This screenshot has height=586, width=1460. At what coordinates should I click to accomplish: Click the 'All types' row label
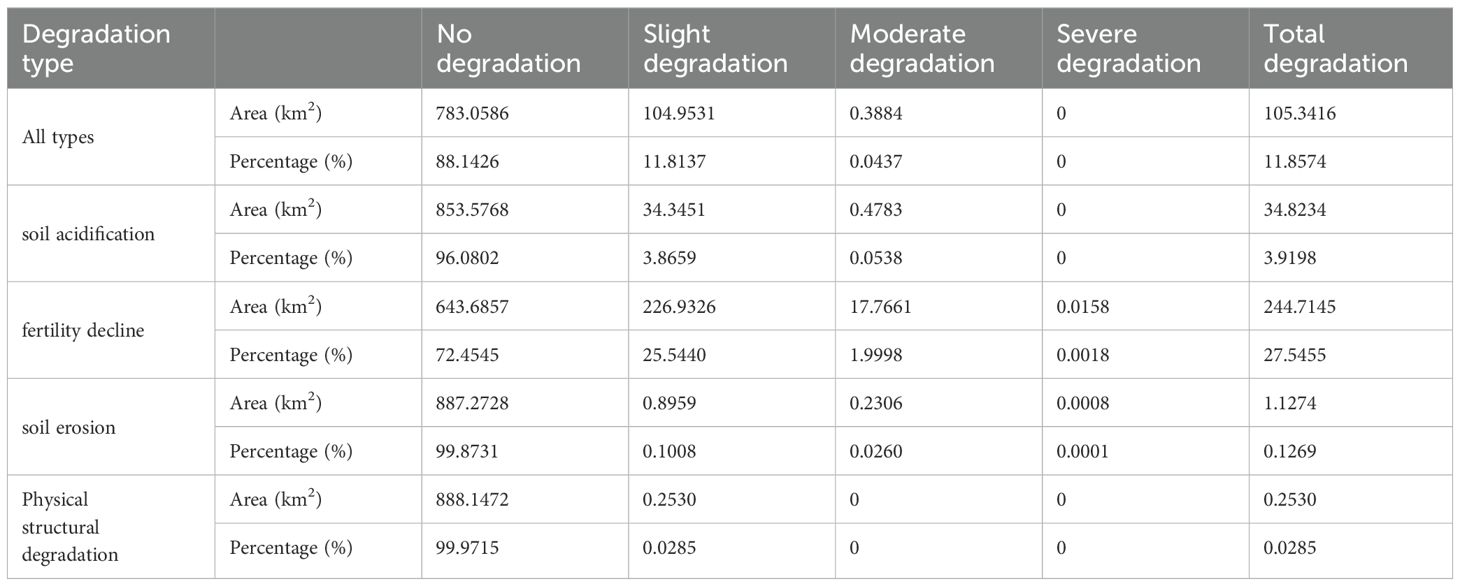[57, 137]
